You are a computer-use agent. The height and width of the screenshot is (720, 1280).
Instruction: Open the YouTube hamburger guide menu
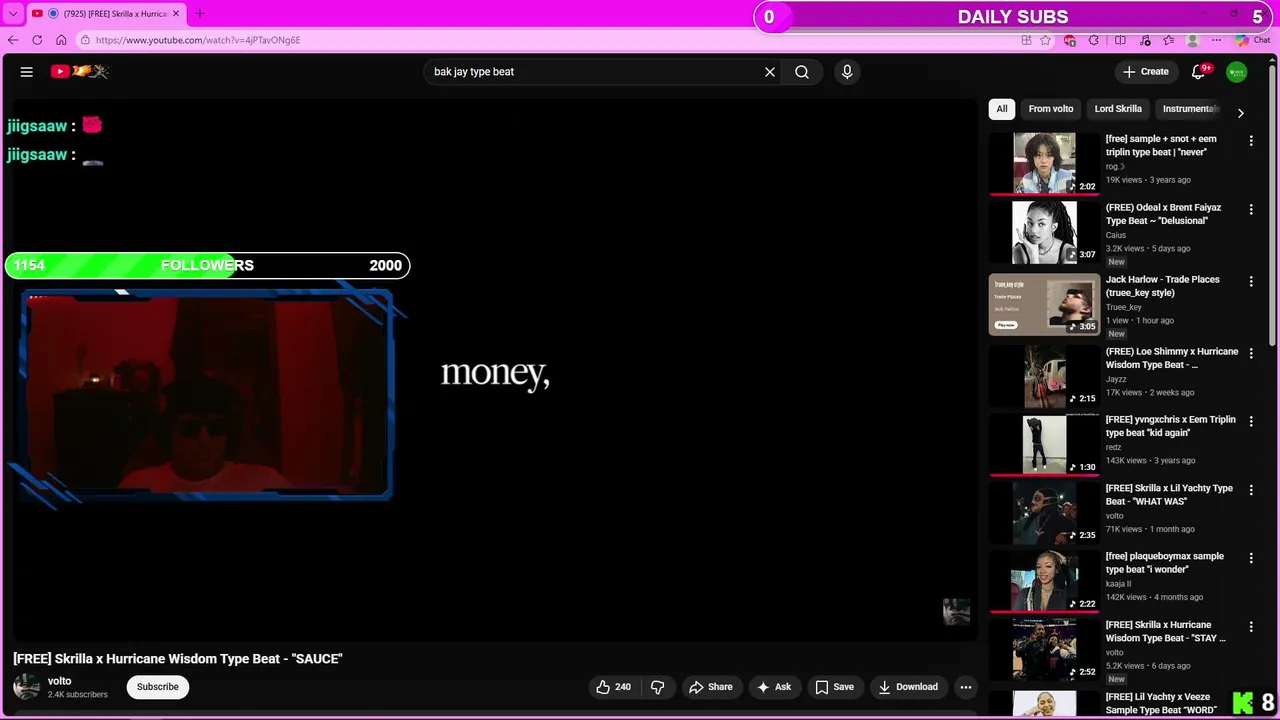27,71
